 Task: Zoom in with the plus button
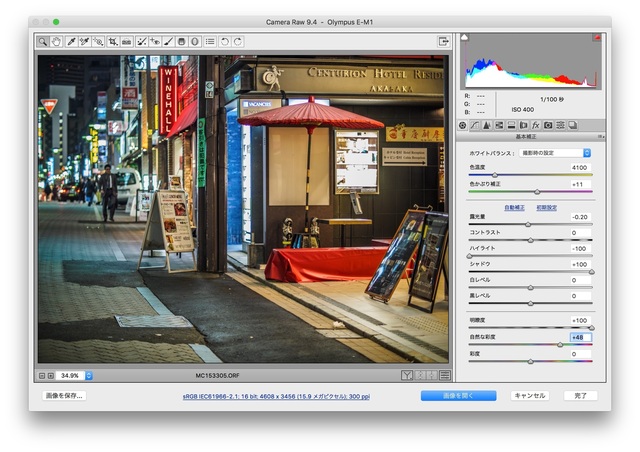pos(51,376)
